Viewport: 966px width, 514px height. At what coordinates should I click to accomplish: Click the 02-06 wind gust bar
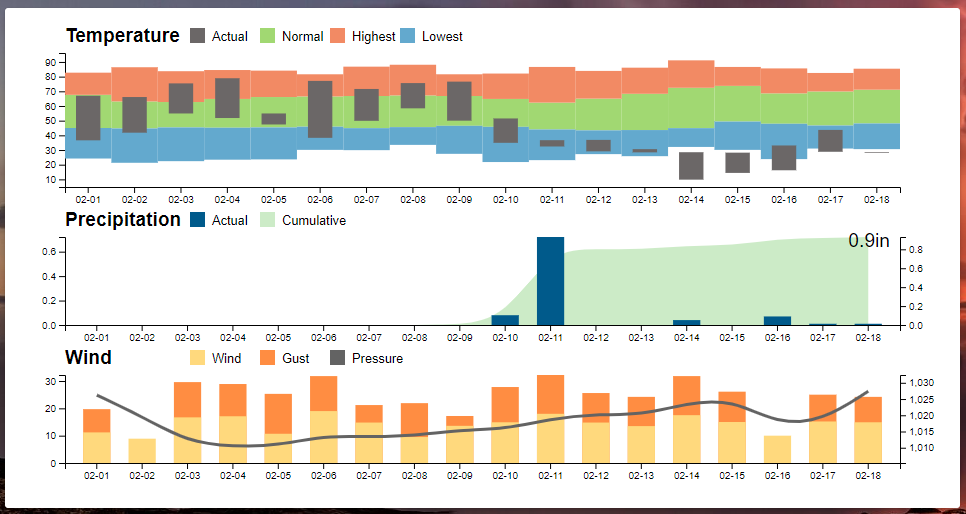click(324, 393)
